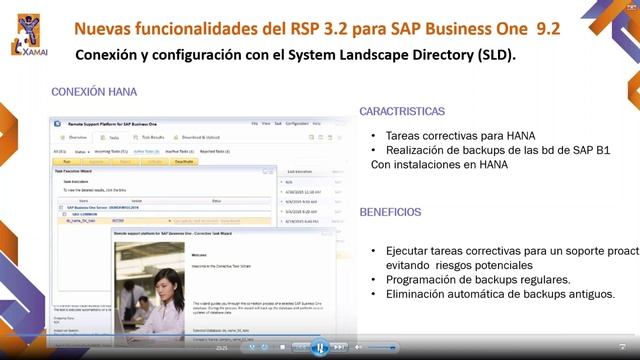Select the highlighted HANA database row
Screen dimensions: 640x360
pyautogui.click(x=165, y=221)
